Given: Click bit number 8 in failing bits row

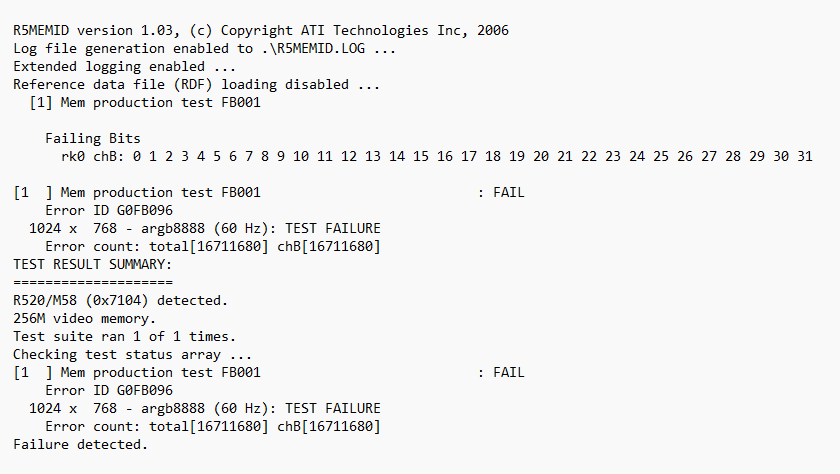Looking at the screenshot, I should point(265,157).
